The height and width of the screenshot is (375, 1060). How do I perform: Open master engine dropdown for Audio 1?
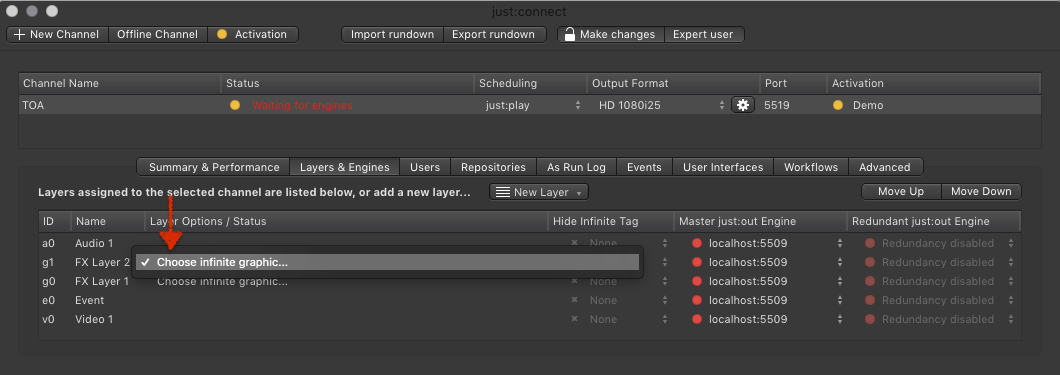click(x=768, y=243)
